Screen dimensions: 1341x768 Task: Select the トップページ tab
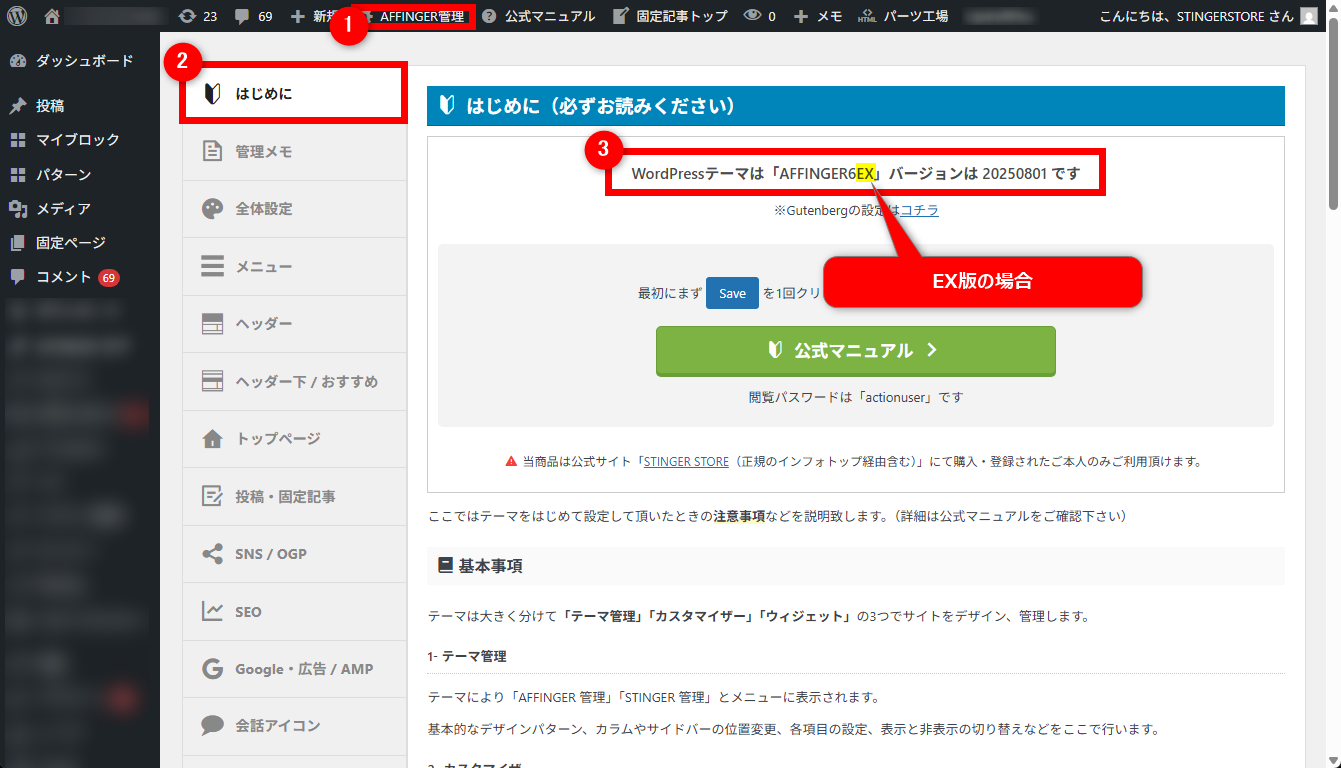294,439
